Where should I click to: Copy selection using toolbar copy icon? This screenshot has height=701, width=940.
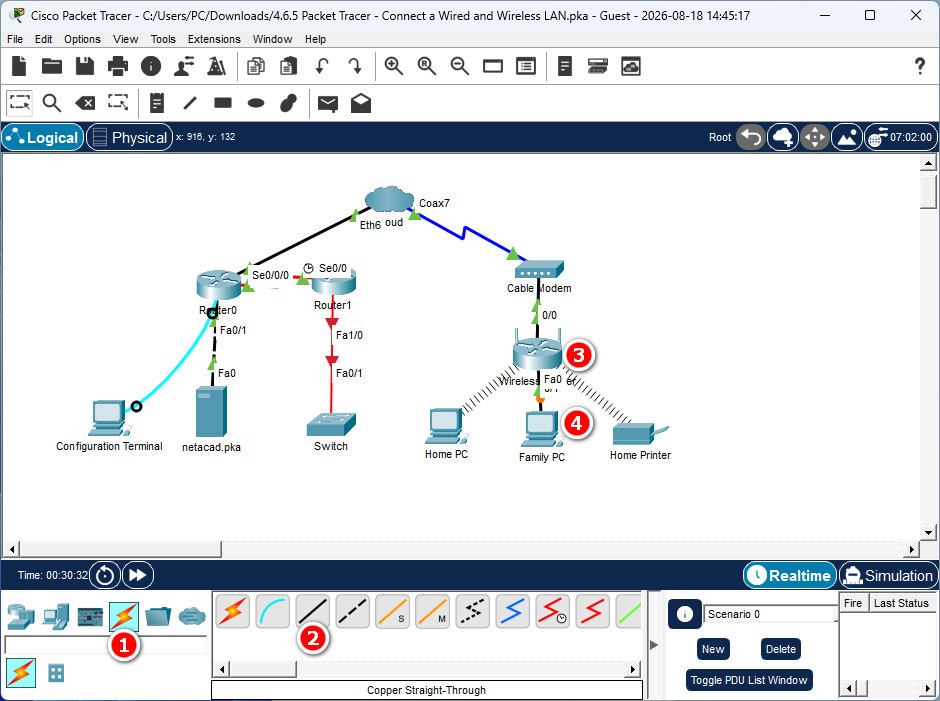click(256, 66)
